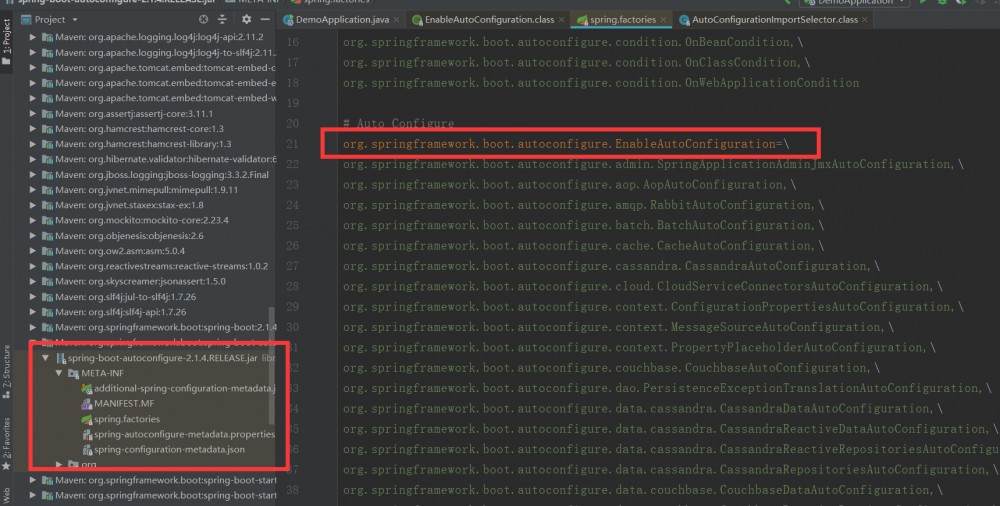This screenshot has height=506, width=1000.
Task: Click the EnableAutoConfiguration.class tab file icon
Action: click(x=417, y=20)
